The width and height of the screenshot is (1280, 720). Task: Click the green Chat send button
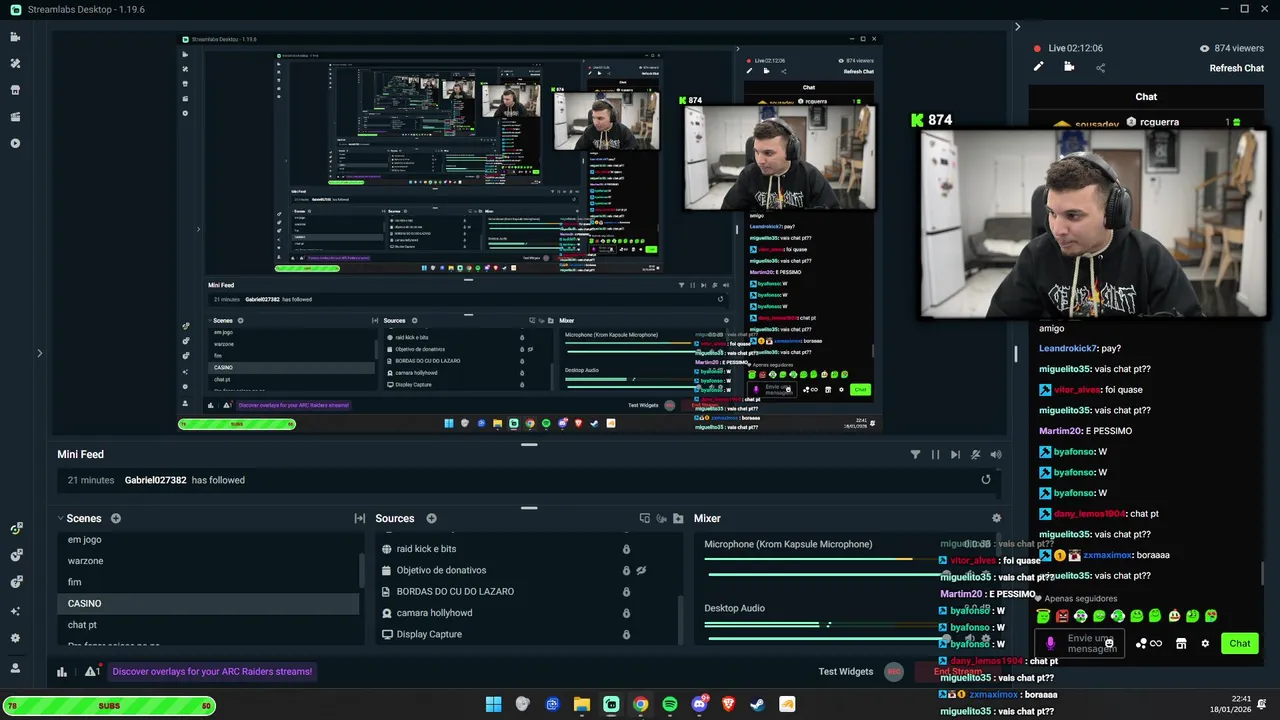1240,643
